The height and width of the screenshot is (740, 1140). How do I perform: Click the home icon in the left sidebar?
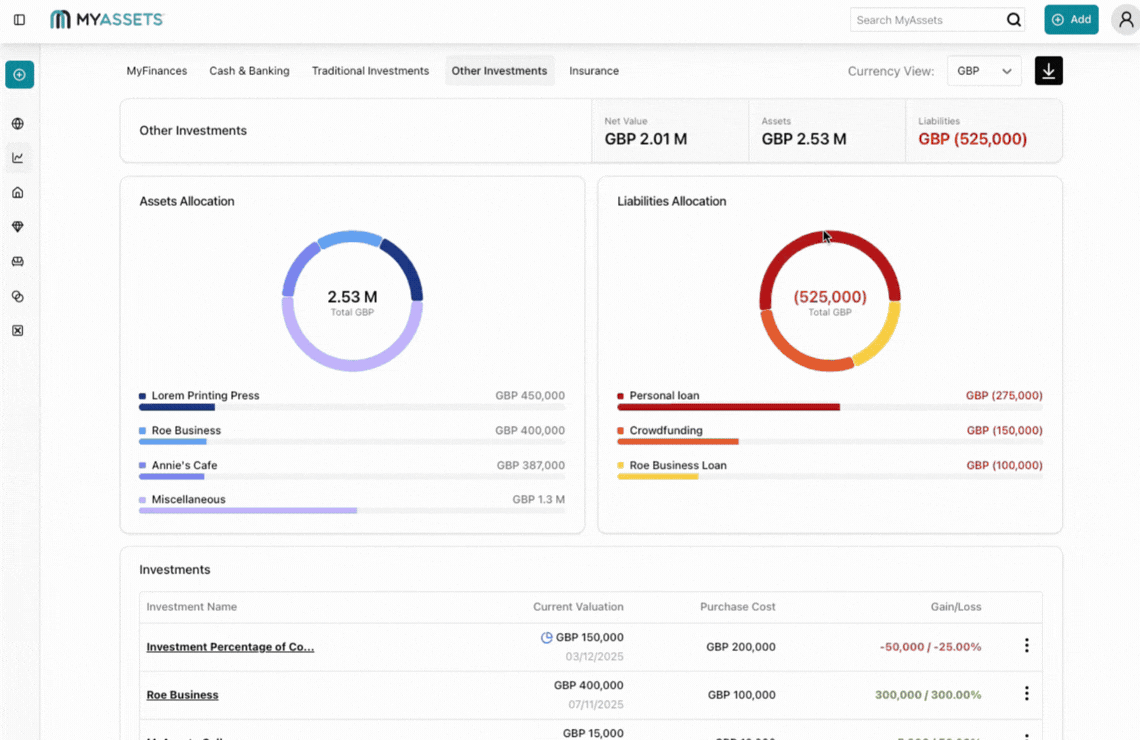[18, 192]
